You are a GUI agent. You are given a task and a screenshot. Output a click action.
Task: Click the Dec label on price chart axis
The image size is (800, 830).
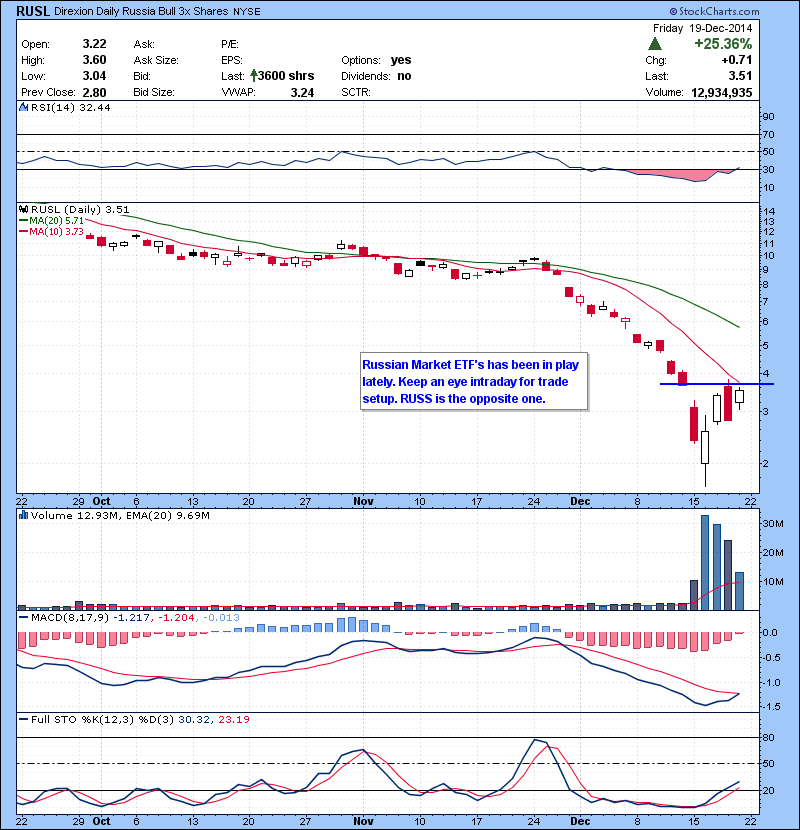pos(580,501)
